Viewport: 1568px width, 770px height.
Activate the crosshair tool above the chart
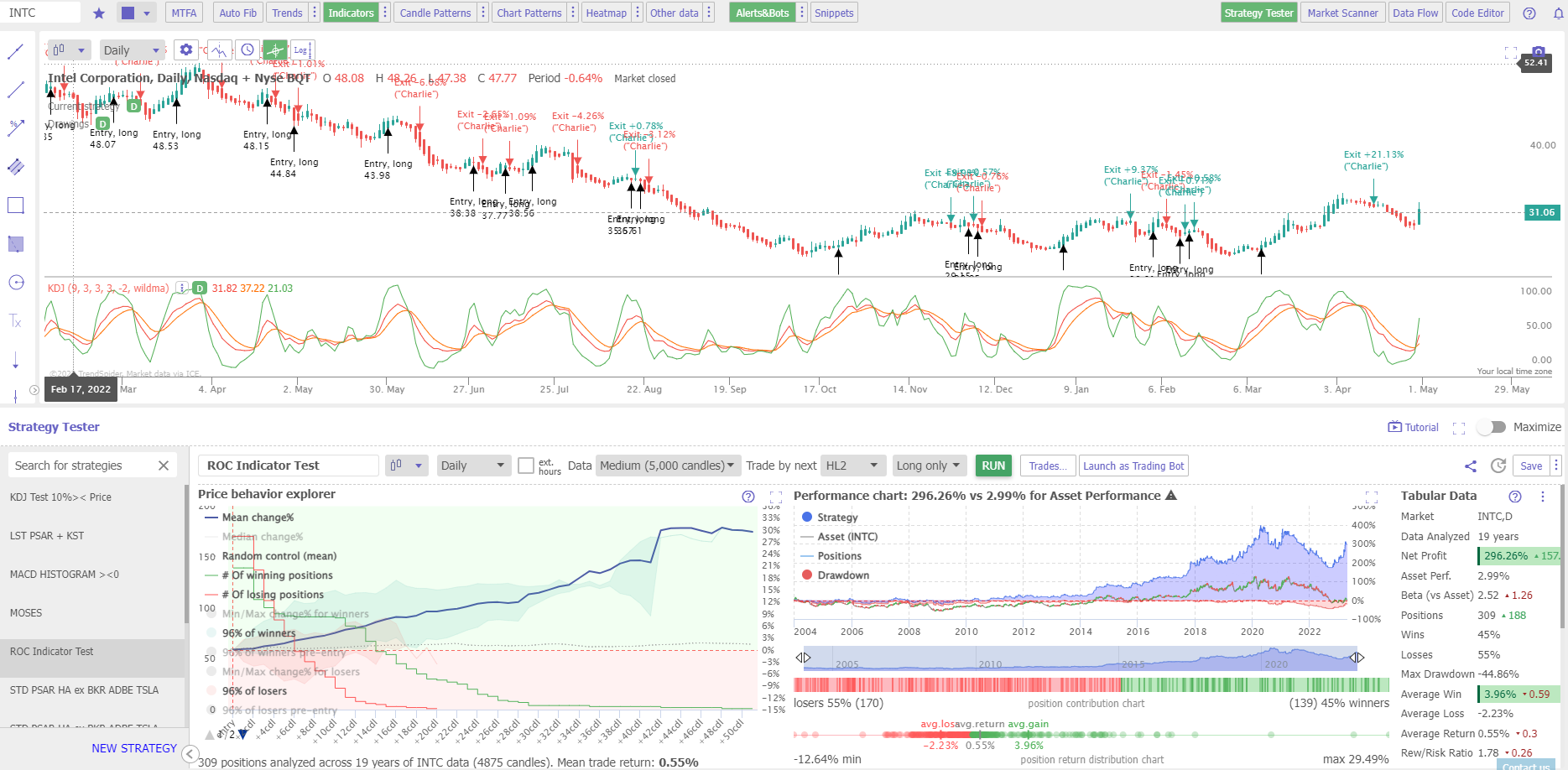[x=274, y=49]
